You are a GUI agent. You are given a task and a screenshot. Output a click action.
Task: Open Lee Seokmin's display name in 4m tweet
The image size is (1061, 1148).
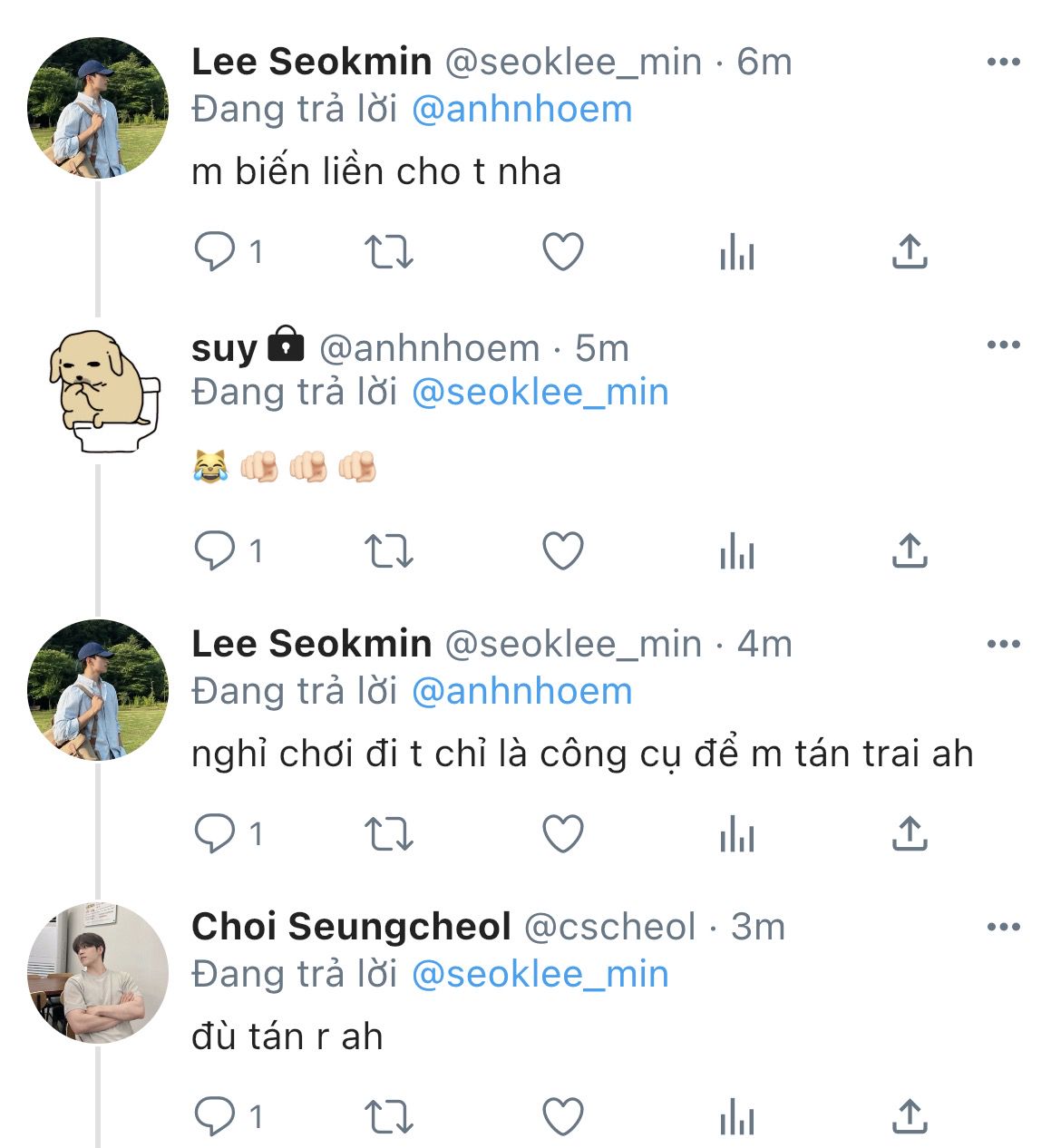click(311, 644)
